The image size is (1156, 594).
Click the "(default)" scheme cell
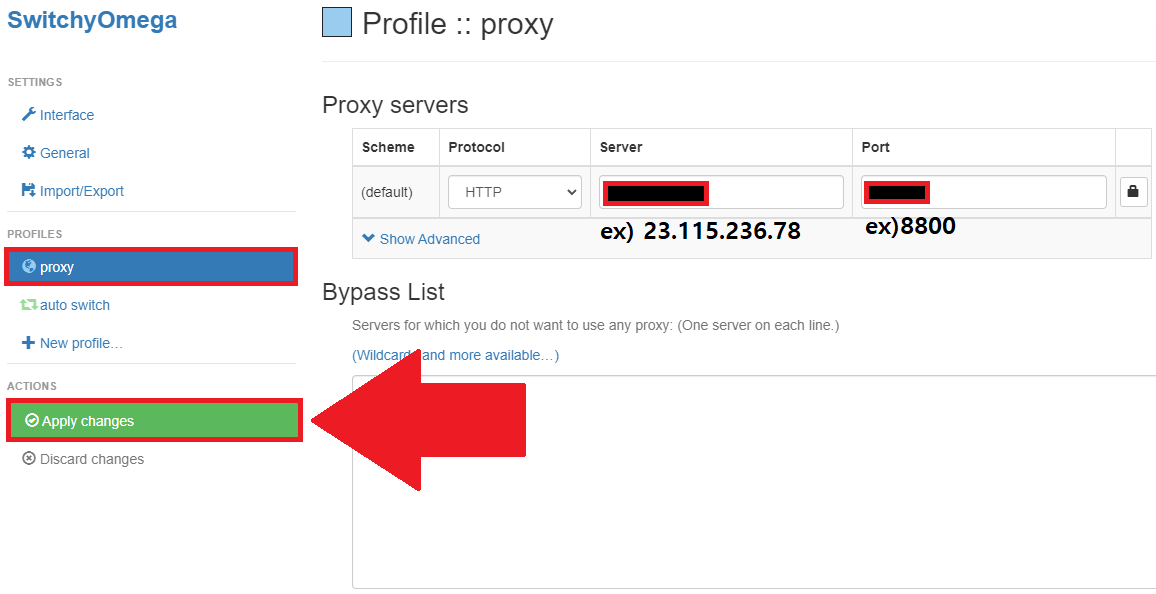pos(386,192)
